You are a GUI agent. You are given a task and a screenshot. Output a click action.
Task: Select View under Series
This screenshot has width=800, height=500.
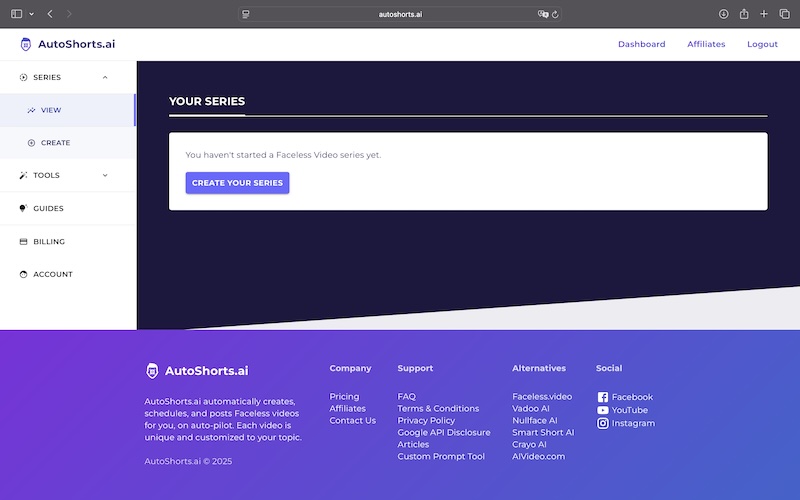(68, 110)
